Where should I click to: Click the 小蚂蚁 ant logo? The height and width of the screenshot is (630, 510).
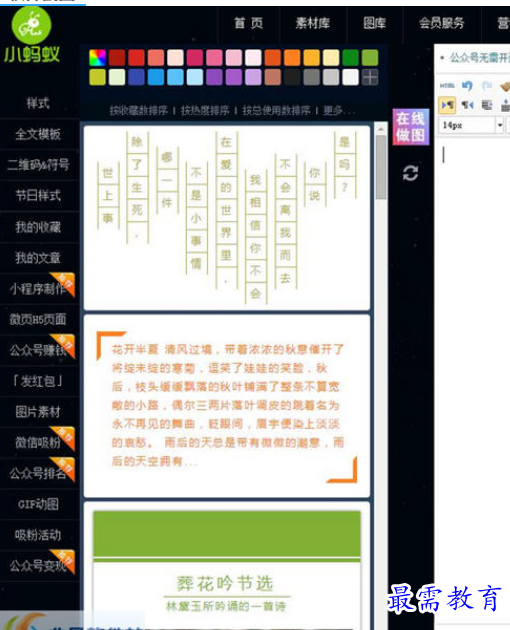tap(32, 35)
